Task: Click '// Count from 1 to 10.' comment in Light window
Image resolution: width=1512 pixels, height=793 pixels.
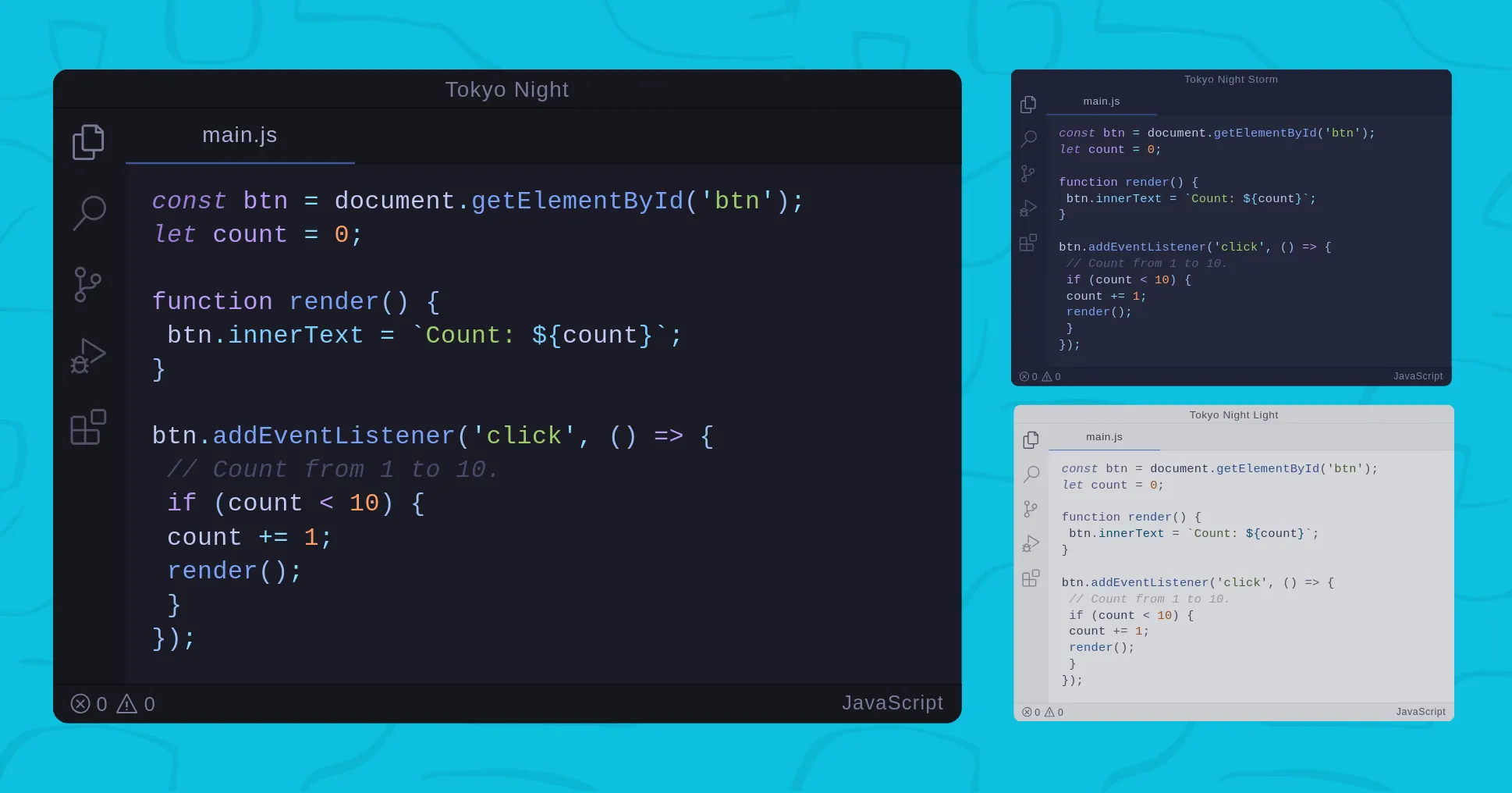Action: pyautogui.click(x=1149, y=599)
